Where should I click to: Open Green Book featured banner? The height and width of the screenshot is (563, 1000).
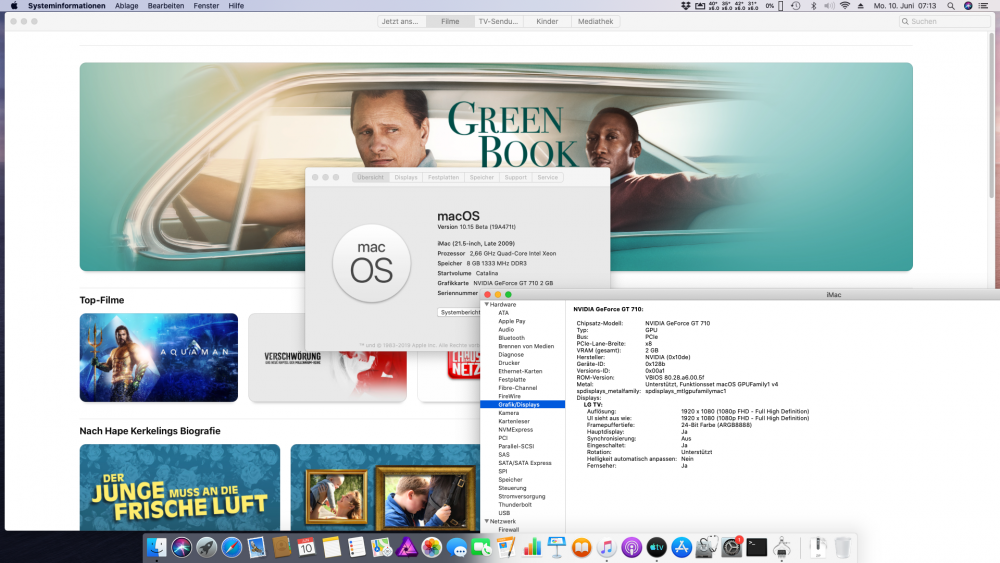[496, 166]
